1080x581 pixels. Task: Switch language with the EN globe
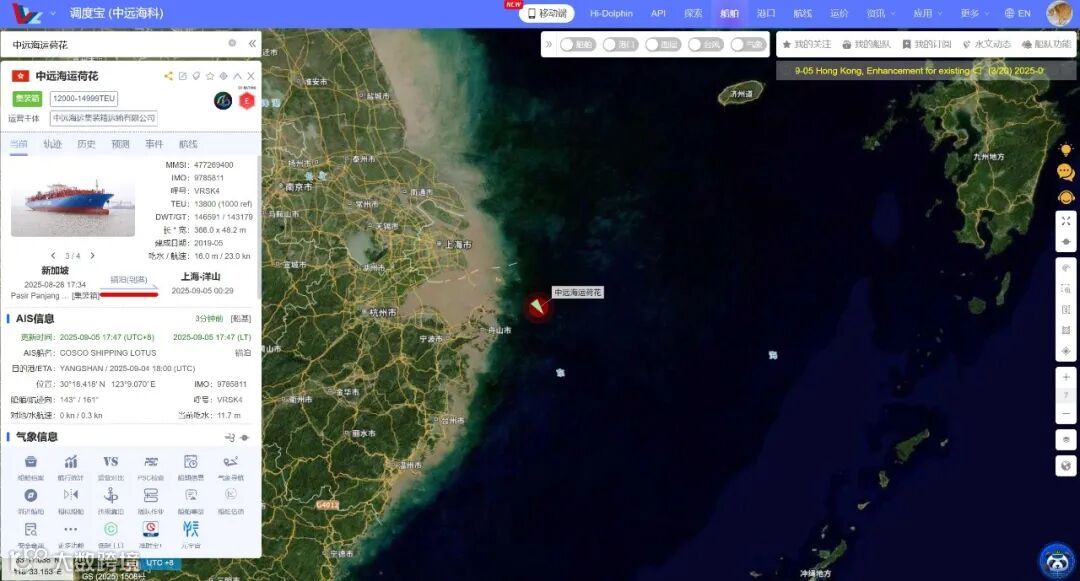pyautogui.click(x=1017, y=13)
